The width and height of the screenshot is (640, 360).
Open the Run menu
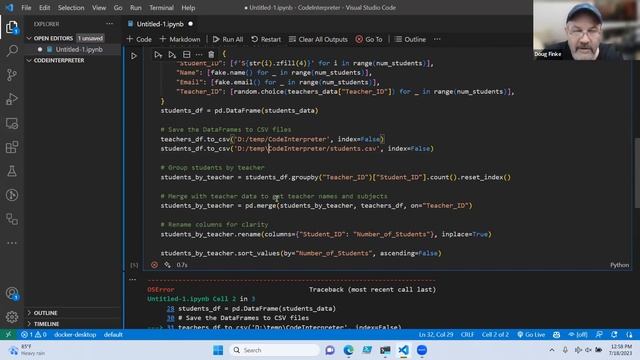click(136, 8)
